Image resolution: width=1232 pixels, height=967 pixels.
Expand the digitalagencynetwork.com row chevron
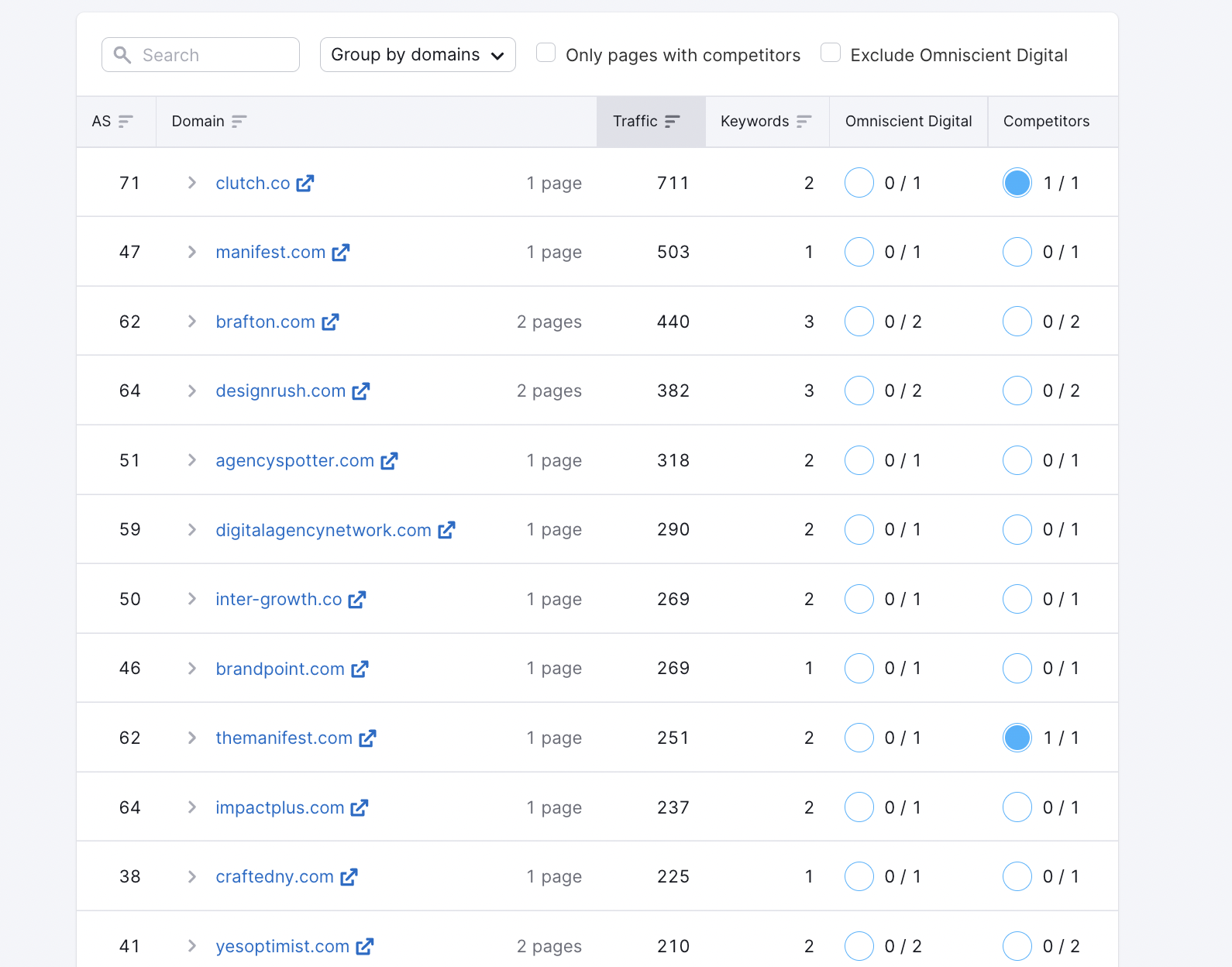[192, 530]
